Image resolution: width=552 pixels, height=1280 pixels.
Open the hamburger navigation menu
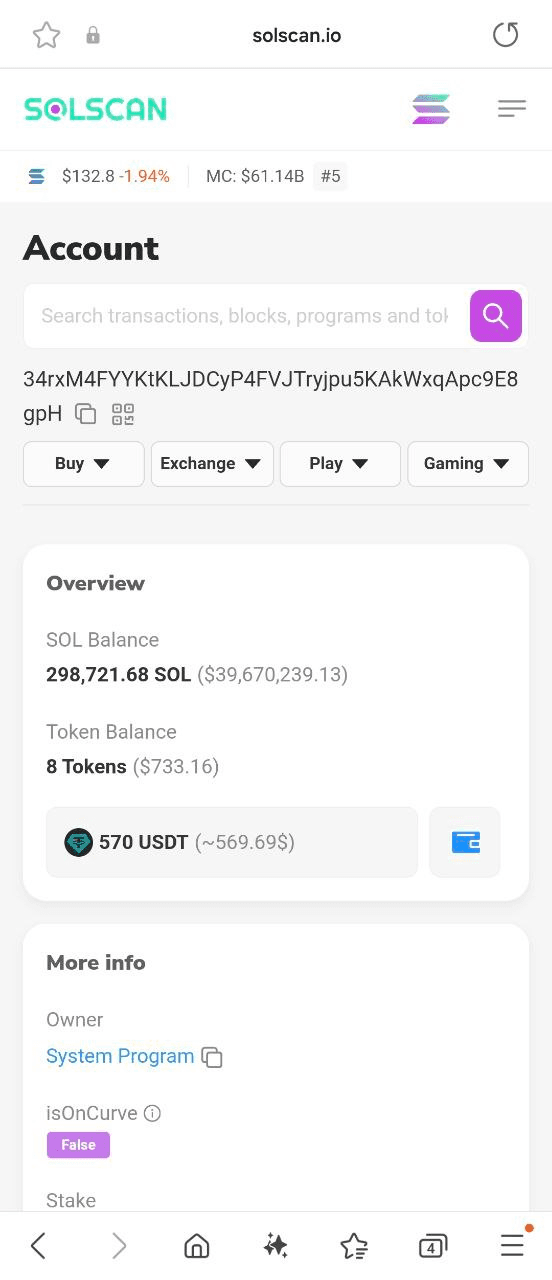pyautogui.click(x=512, y=109)
